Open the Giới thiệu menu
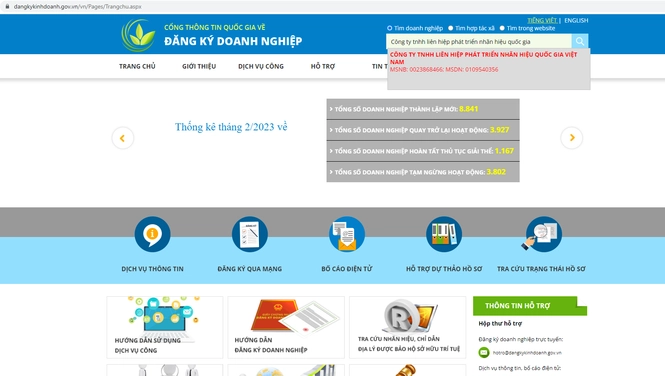The height and width of the screenshot is (376, 665). (x=199, y=66)
